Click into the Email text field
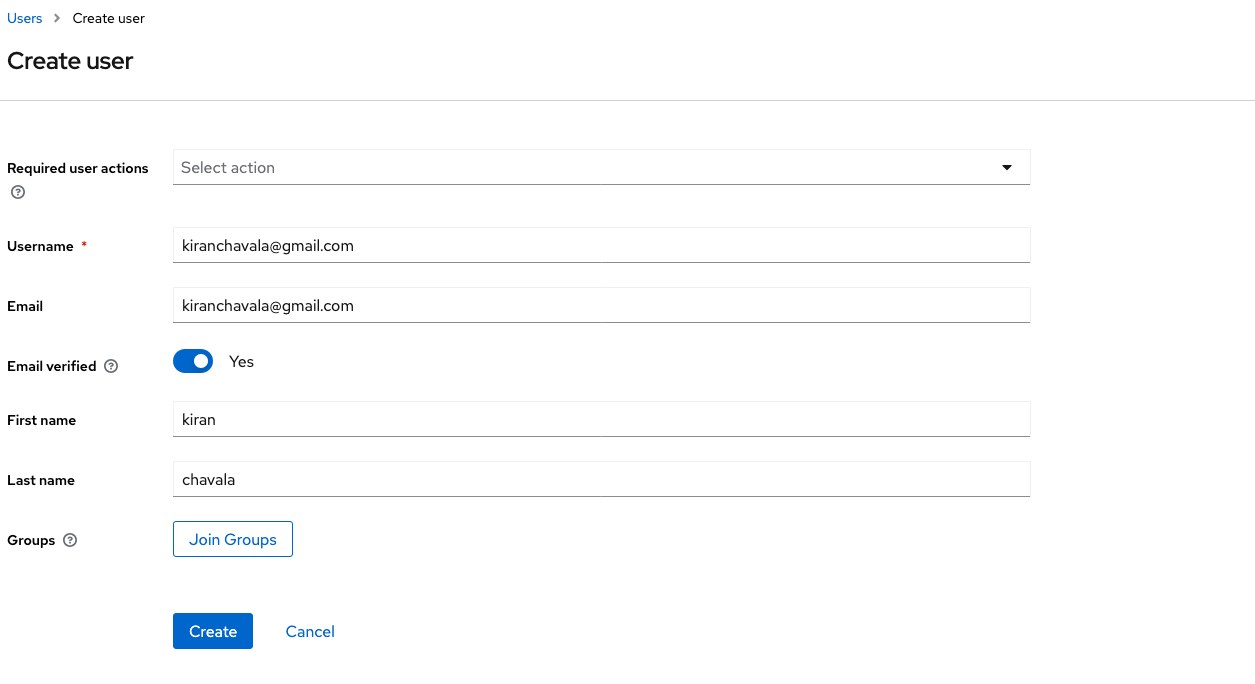1255x684 pixels. click(601, 306)
